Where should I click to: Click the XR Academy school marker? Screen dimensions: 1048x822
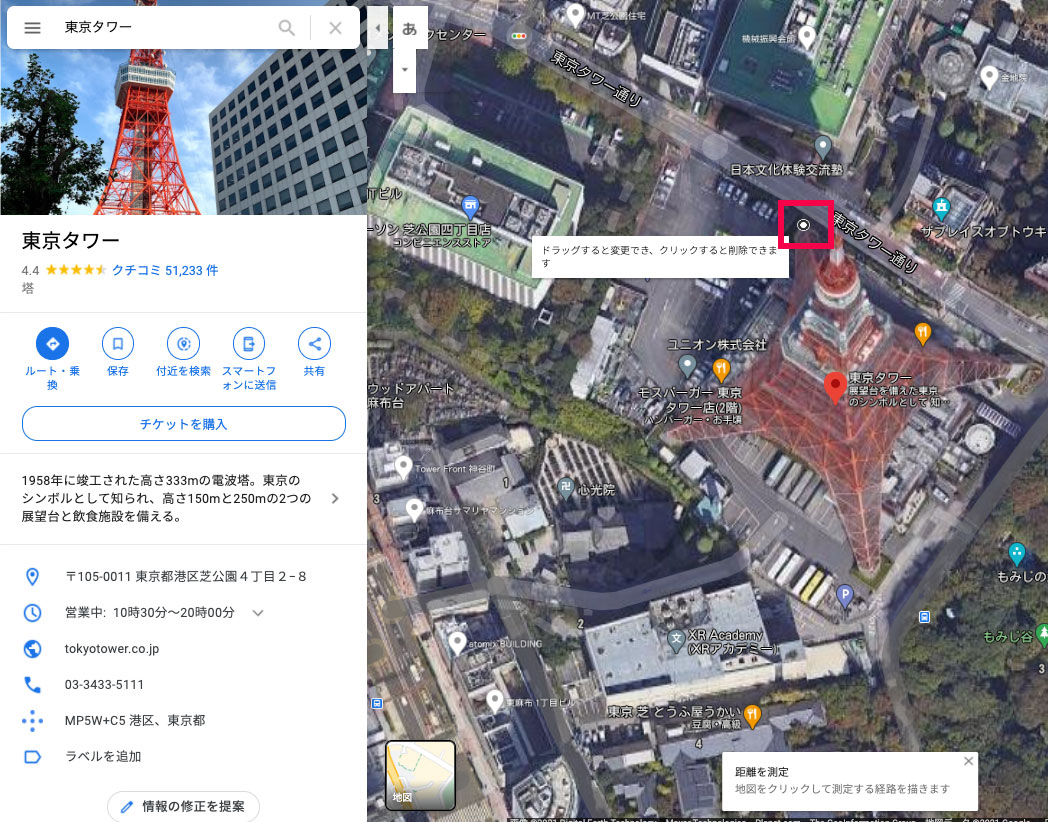[x=676, y=640]
